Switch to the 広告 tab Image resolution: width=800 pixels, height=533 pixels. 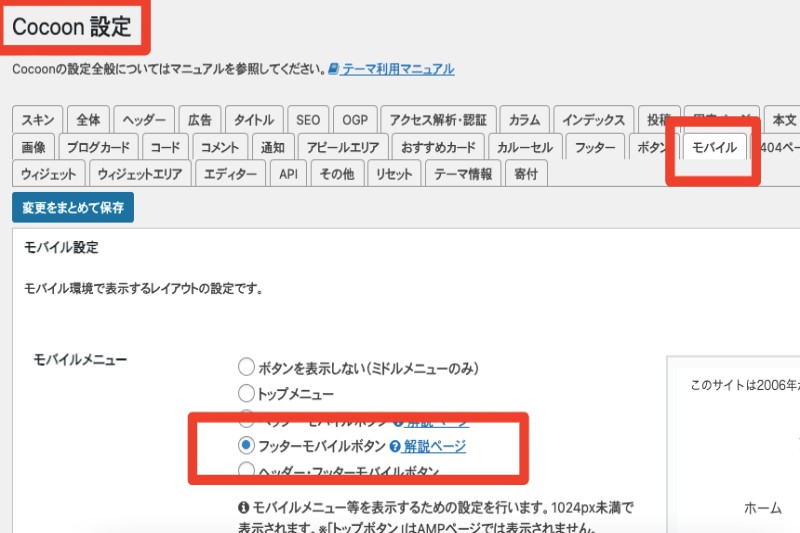[x=199, y=119]
